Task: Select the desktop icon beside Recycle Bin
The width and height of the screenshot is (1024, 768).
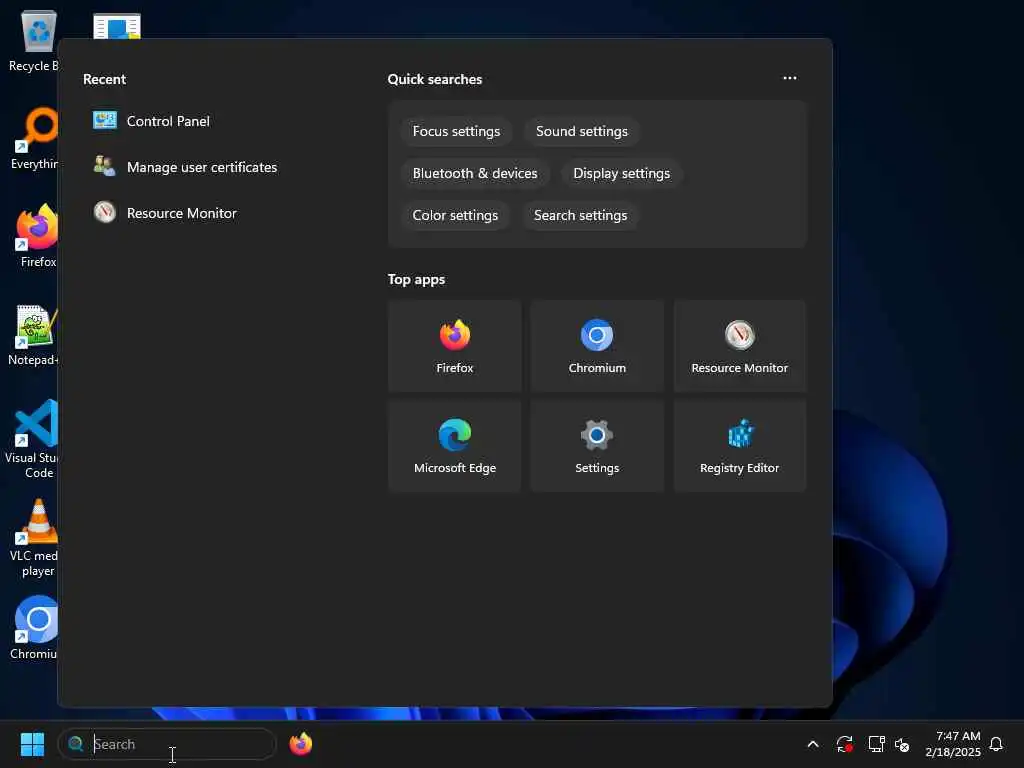Action: tap(117, 26)
